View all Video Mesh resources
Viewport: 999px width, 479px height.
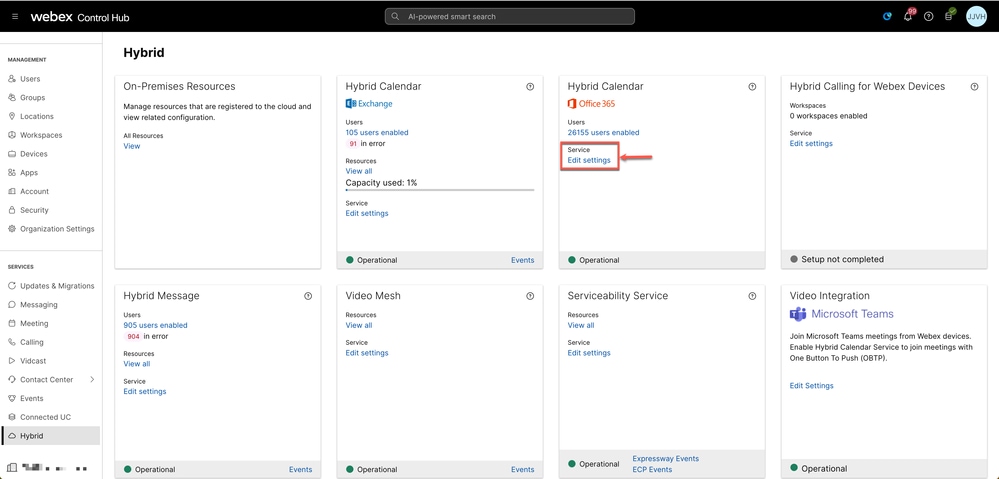coord(359,325)
